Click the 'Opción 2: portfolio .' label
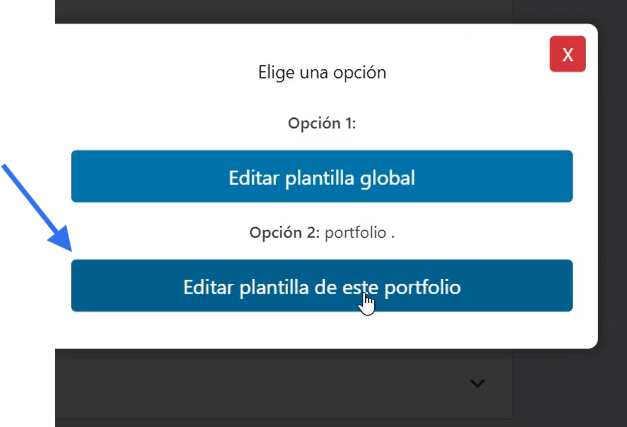 (321, 233)
